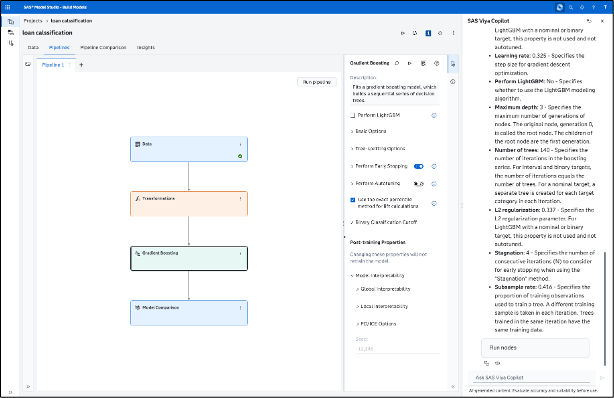Run the Gradient Boosting node play icon

(410, 63)
